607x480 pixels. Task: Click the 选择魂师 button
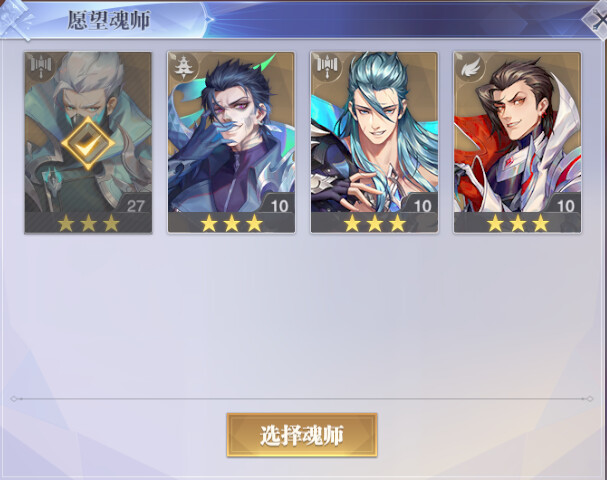click(302, 435)
